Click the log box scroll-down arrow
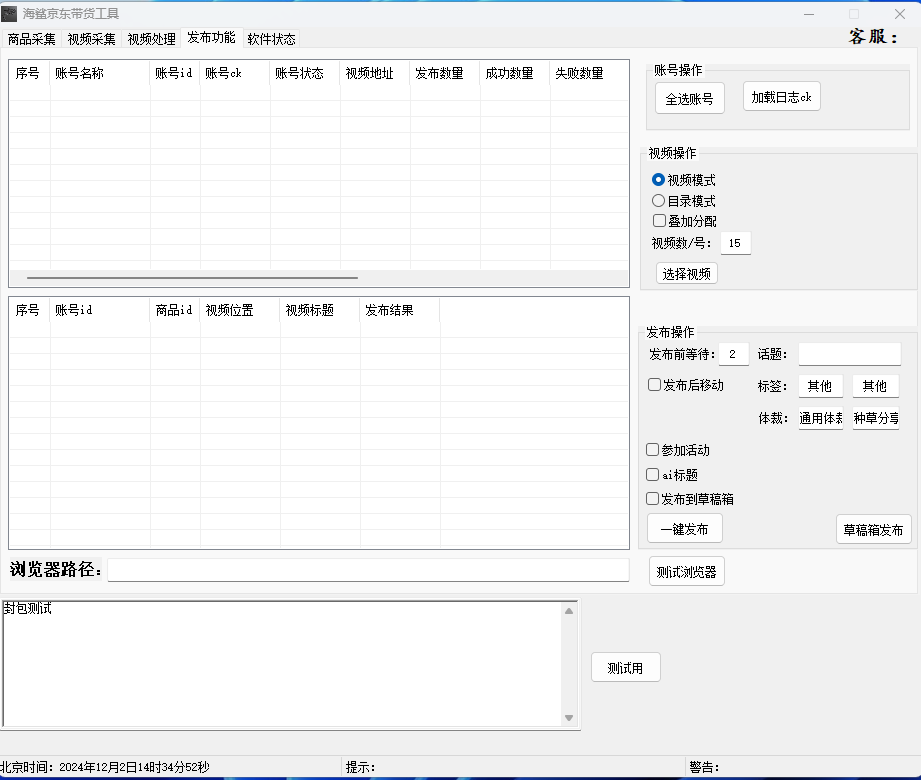 (569, 717)
